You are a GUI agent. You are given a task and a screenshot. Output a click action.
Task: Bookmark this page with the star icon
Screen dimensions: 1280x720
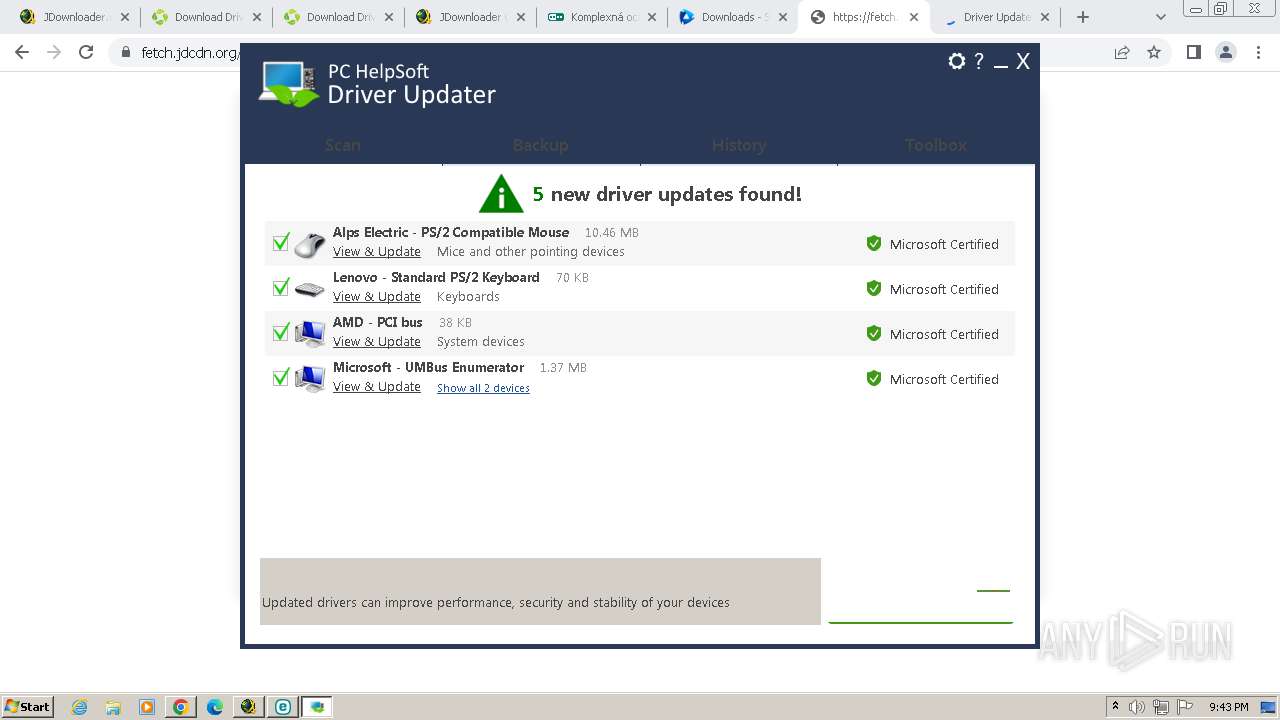point(1154,52)
